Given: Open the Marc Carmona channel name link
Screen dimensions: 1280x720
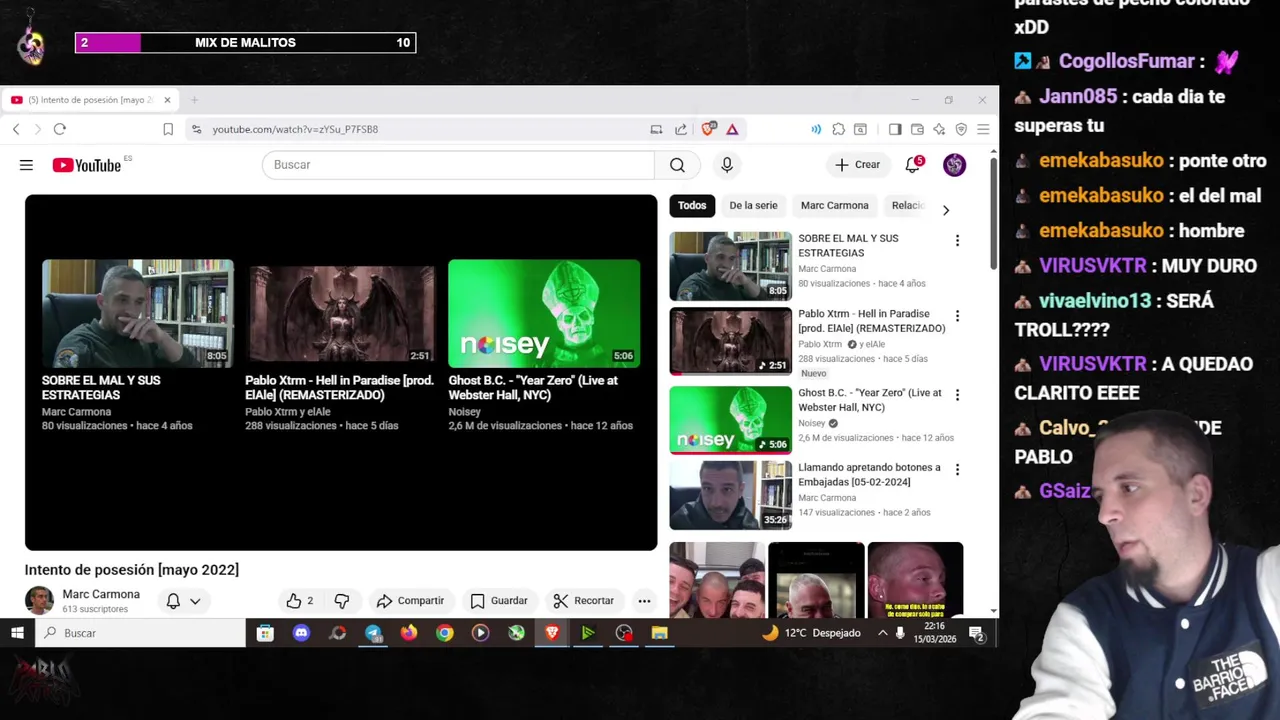Looking at the screenshot, I should [x=101, y=594].
